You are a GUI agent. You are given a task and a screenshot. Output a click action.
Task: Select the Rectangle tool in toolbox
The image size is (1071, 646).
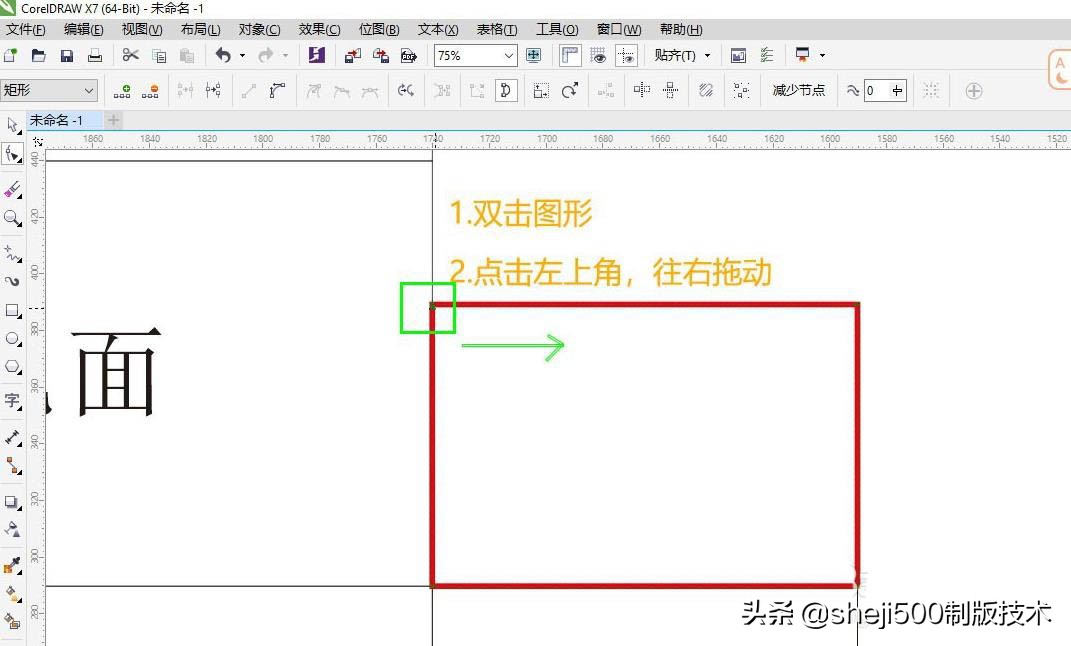coord(12,311)
